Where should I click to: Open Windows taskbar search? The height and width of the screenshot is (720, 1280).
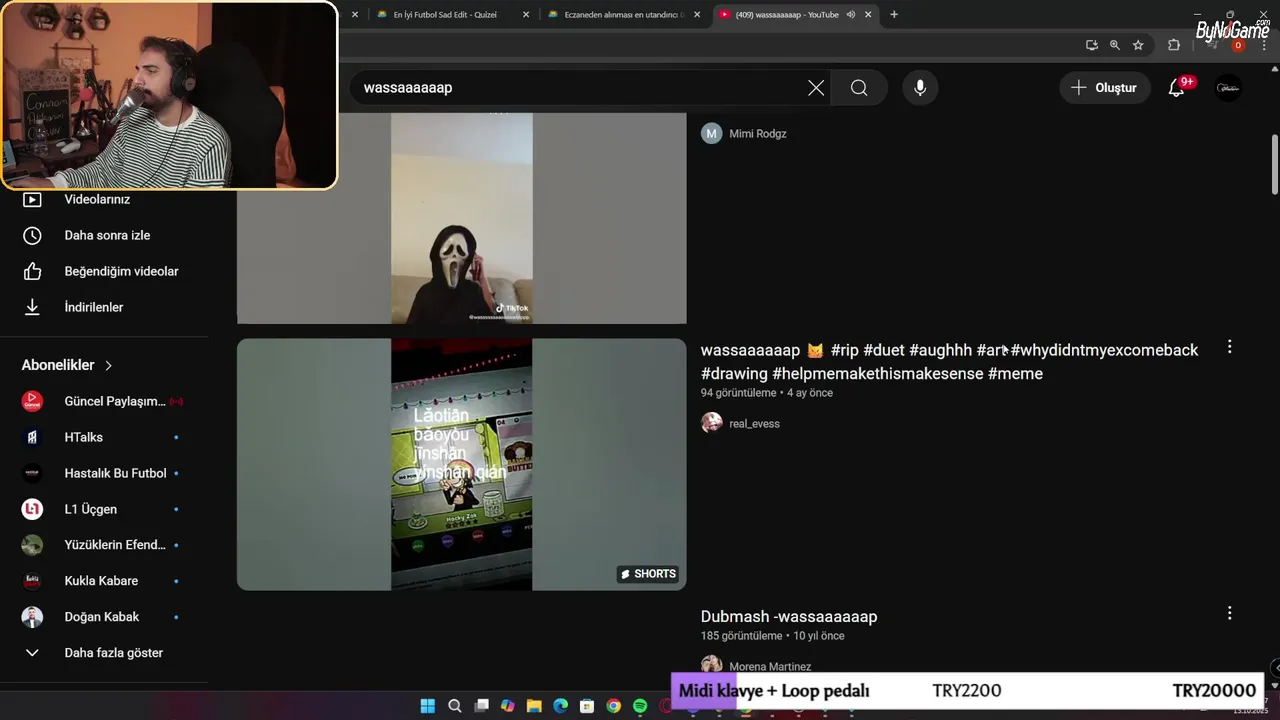click(x=455, y=706)
